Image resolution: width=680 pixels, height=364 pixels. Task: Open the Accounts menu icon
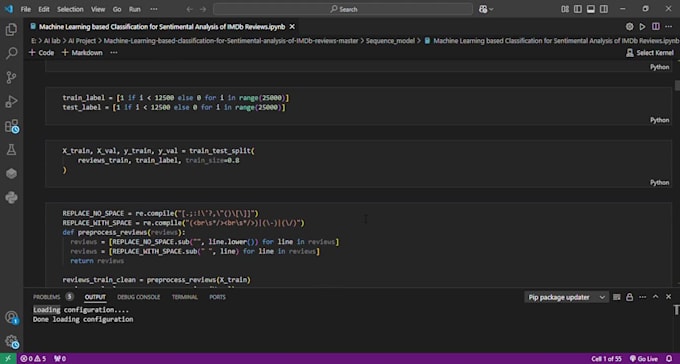pyautogui.click(x=11, y=318)
